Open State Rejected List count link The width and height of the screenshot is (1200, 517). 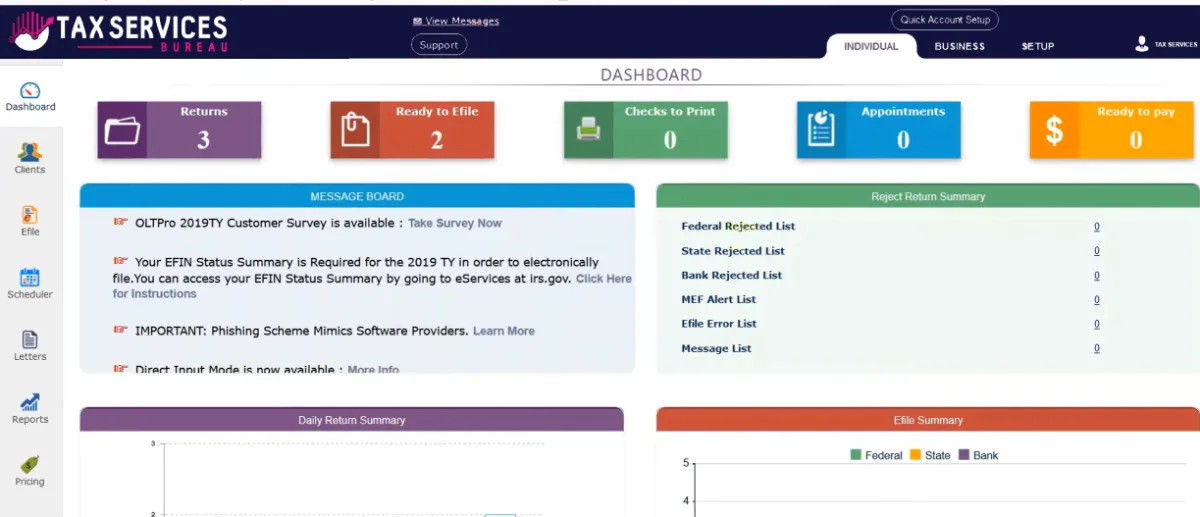pos(1097,251)
